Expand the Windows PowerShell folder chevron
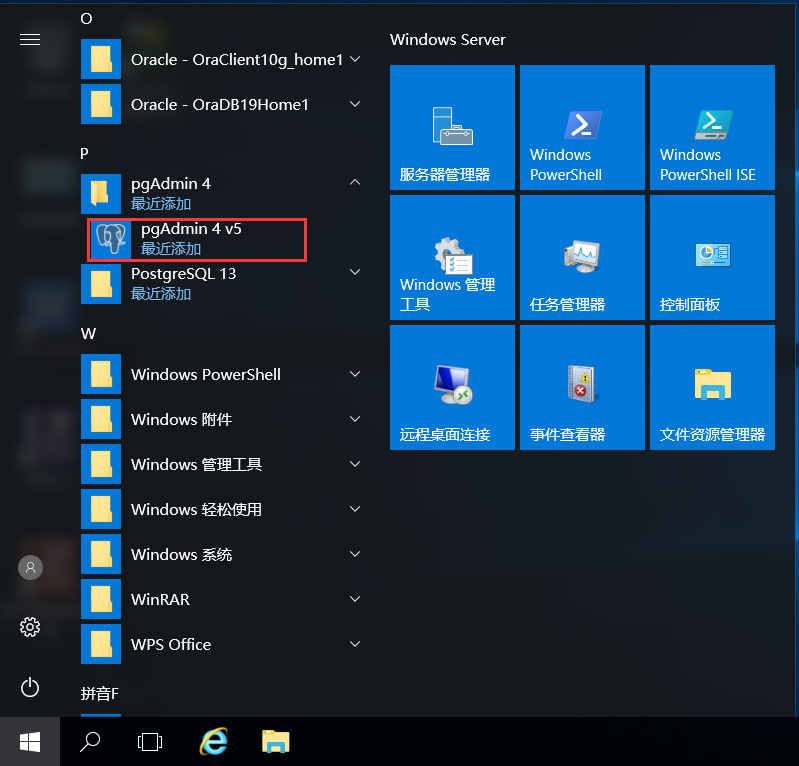The image size is (799, 766). (355, 374)
